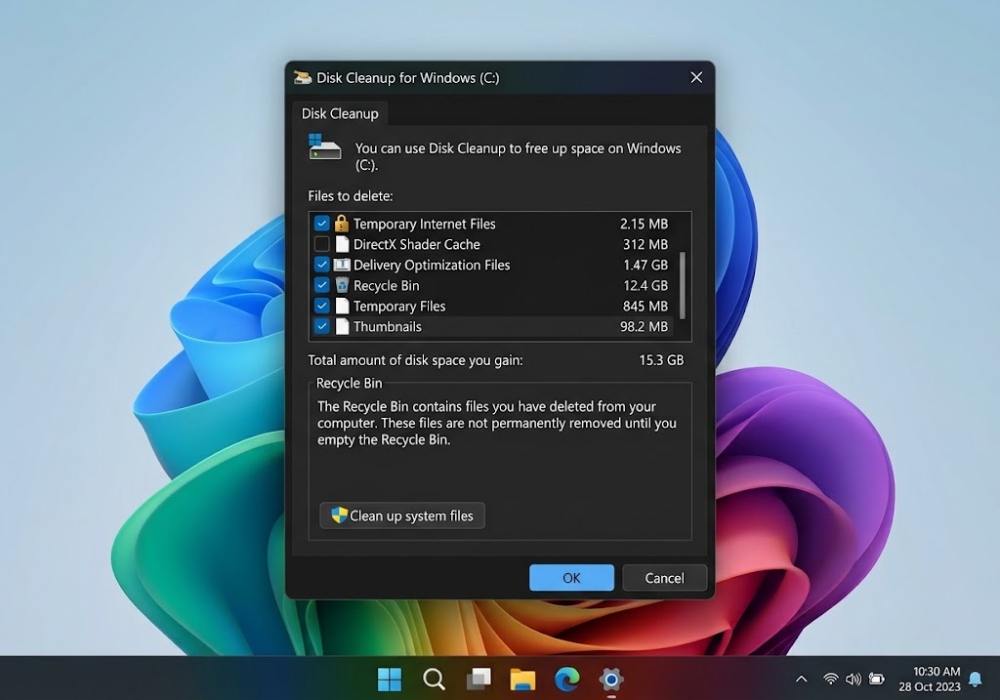Image resolution: width=1000 pixels, height=700 pixels.
Task: Open Task View from the taskbar
Action: pos(478,679)
